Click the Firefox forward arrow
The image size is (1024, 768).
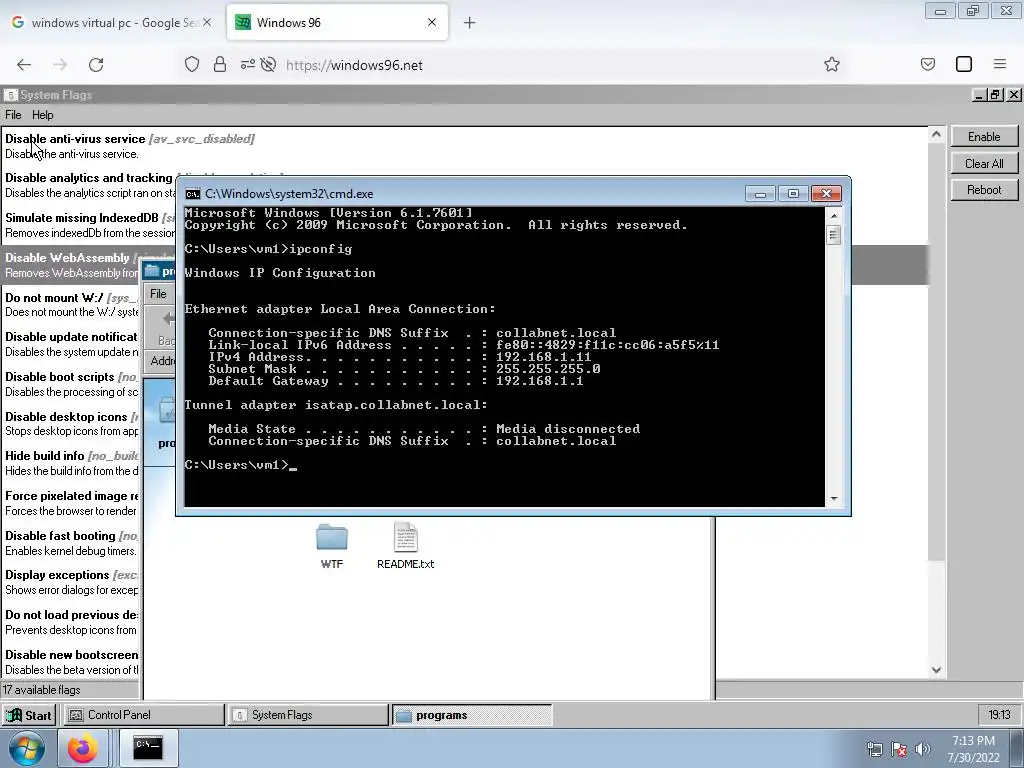pyautogui.click(x=60, y=65)
